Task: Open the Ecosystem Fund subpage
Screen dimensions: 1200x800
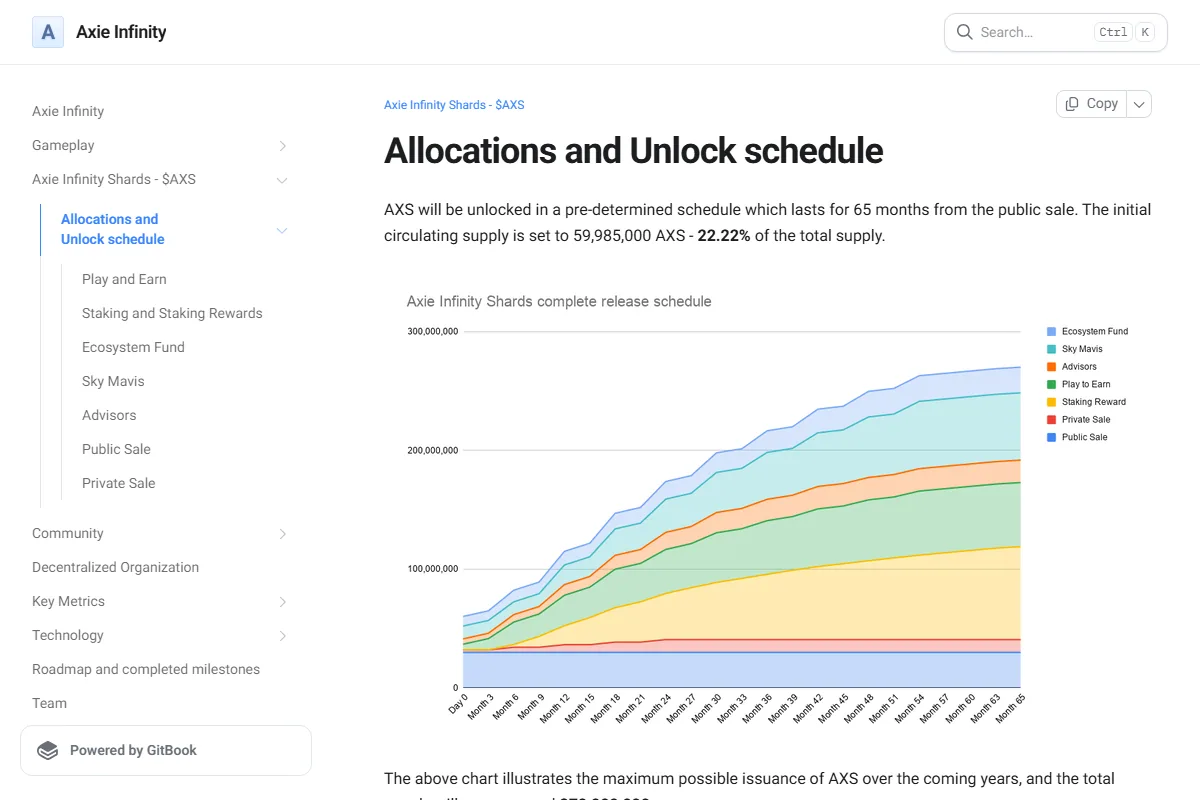Action: click(133, 347)
